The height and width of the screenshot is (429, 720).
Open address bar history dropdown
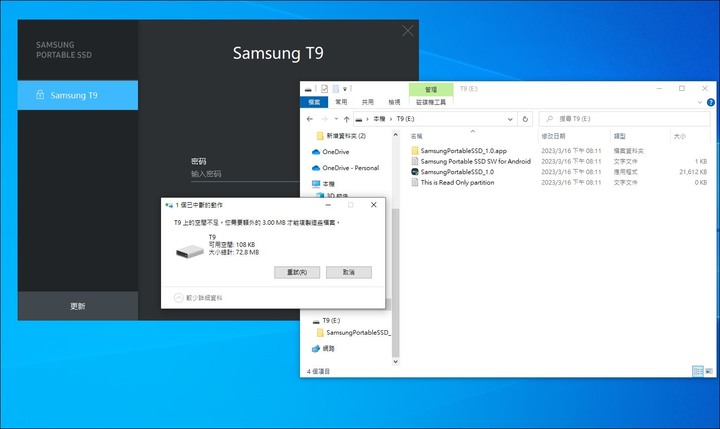[x=510, y=119]
